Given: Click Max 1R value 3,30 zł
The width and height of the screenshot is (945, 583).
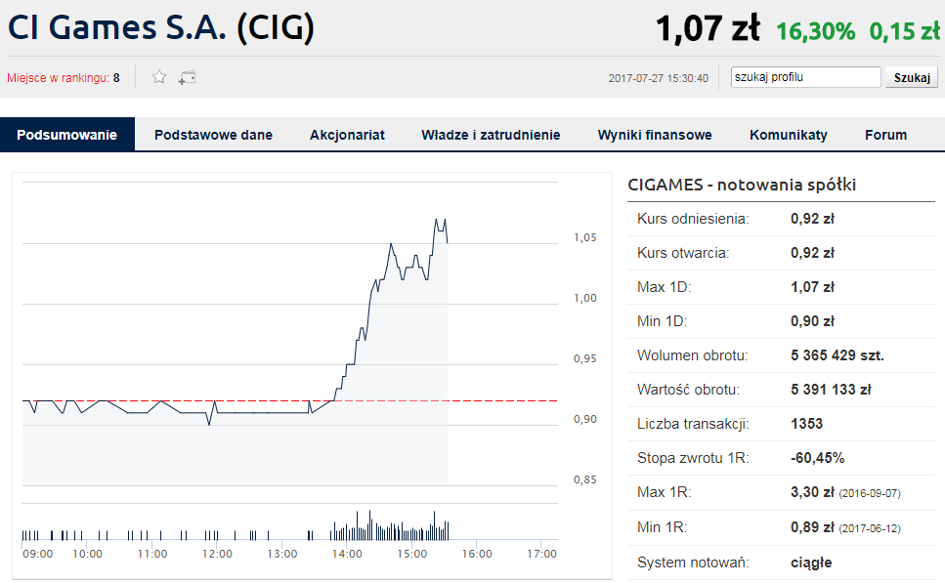Looking at the screenshot, I should click(x=812, y=492).
